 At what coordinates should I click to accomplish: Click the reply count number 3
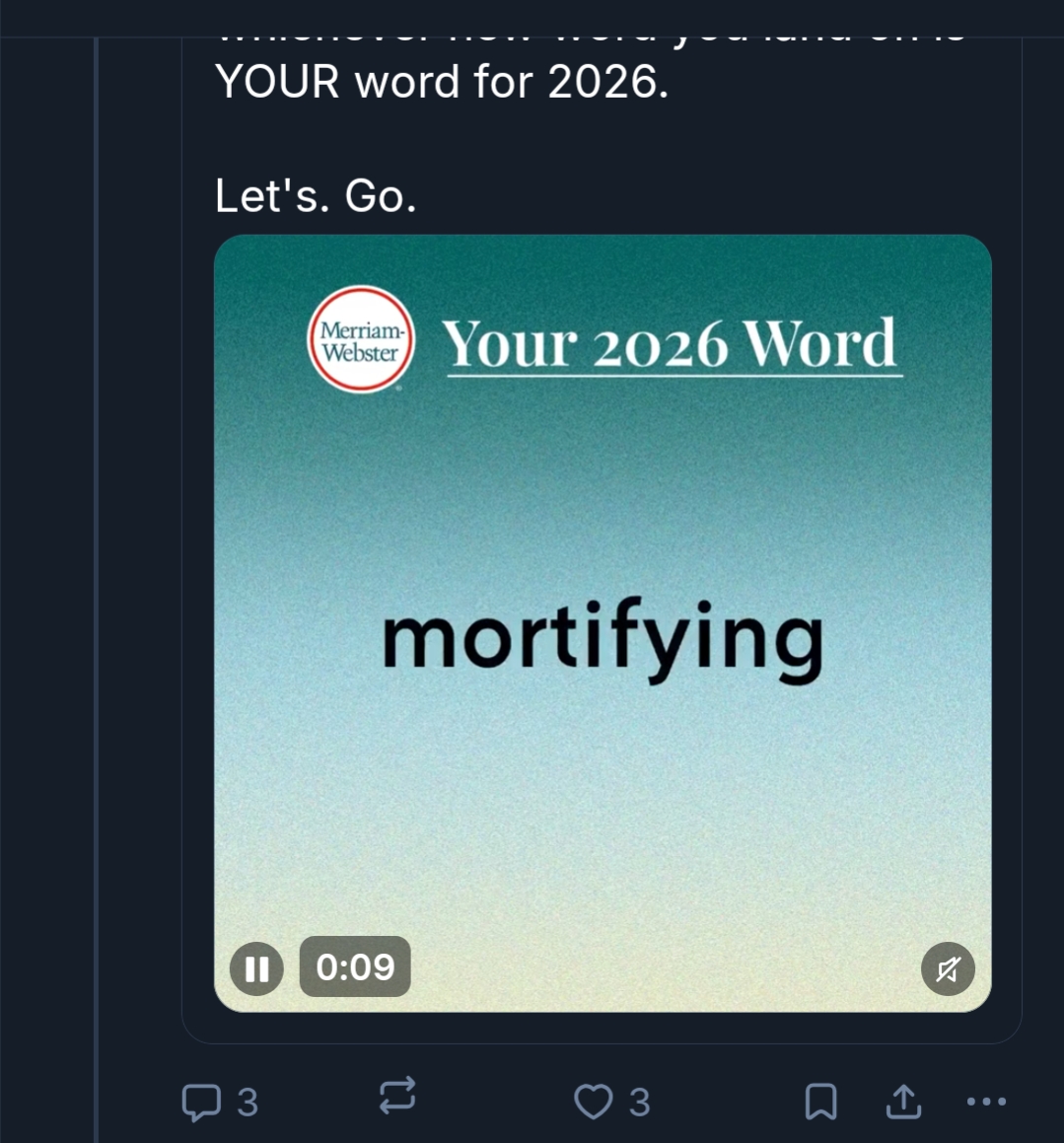[248, 1103]
